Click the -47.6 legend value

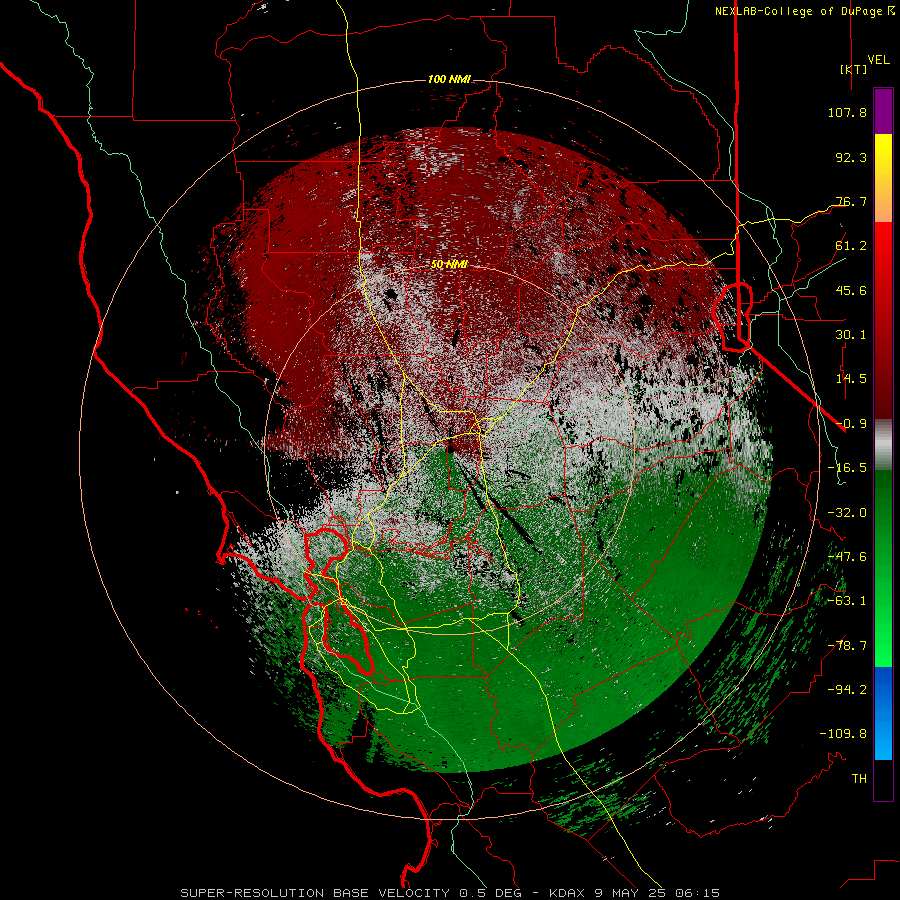tap(847, 557)
